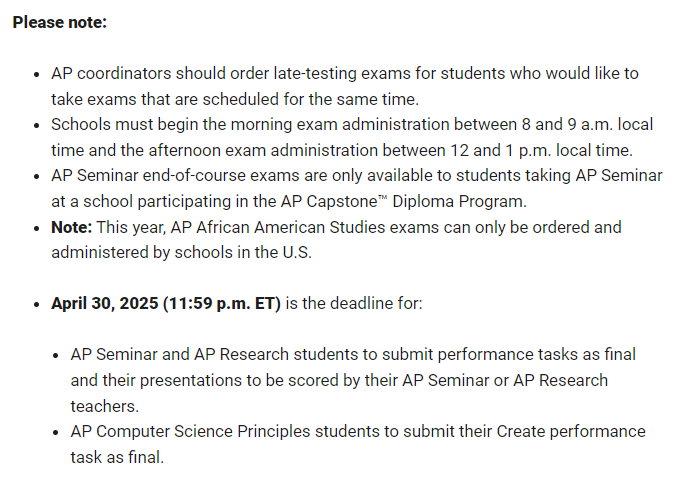Click the bold 'Note:' label
686x477 pixels.
pyautogui.click(x=71, y=228)
